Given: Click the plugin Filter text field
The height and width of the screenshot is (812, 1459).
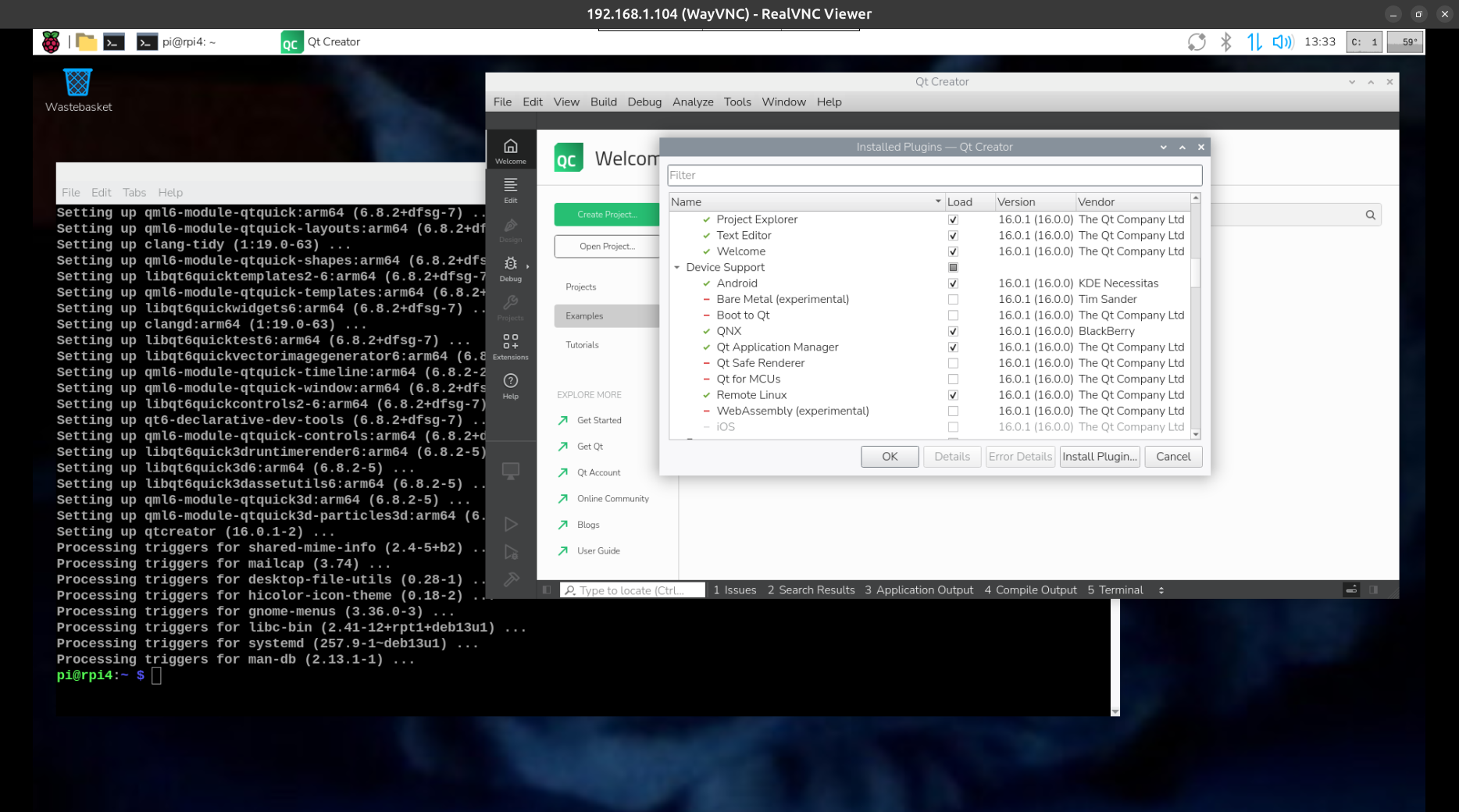Looking at the screenshot, I should pyautogui.click(x=934, y=176).
